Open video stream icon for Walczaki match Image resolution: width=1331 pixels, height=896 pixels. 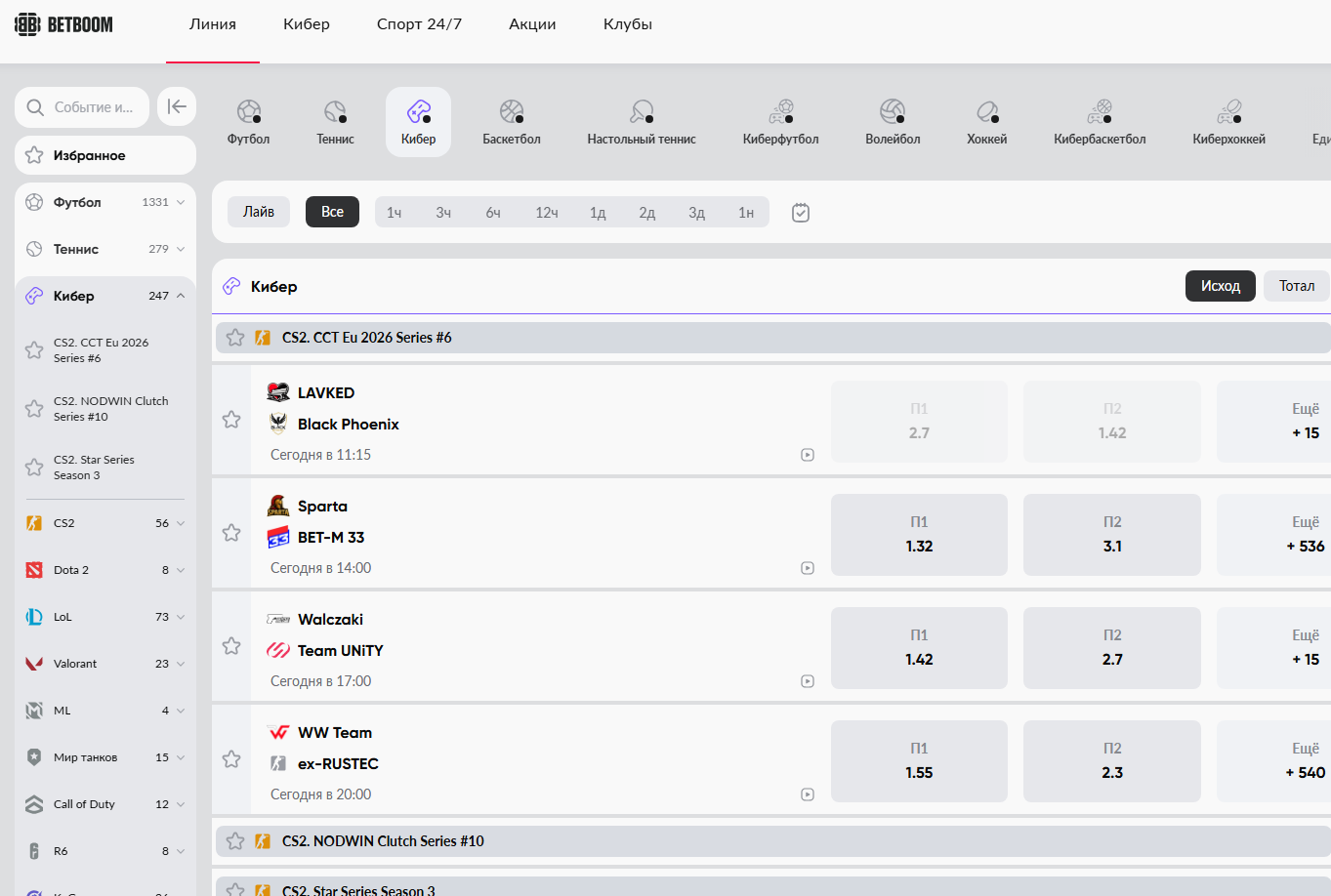click(808, 681)
